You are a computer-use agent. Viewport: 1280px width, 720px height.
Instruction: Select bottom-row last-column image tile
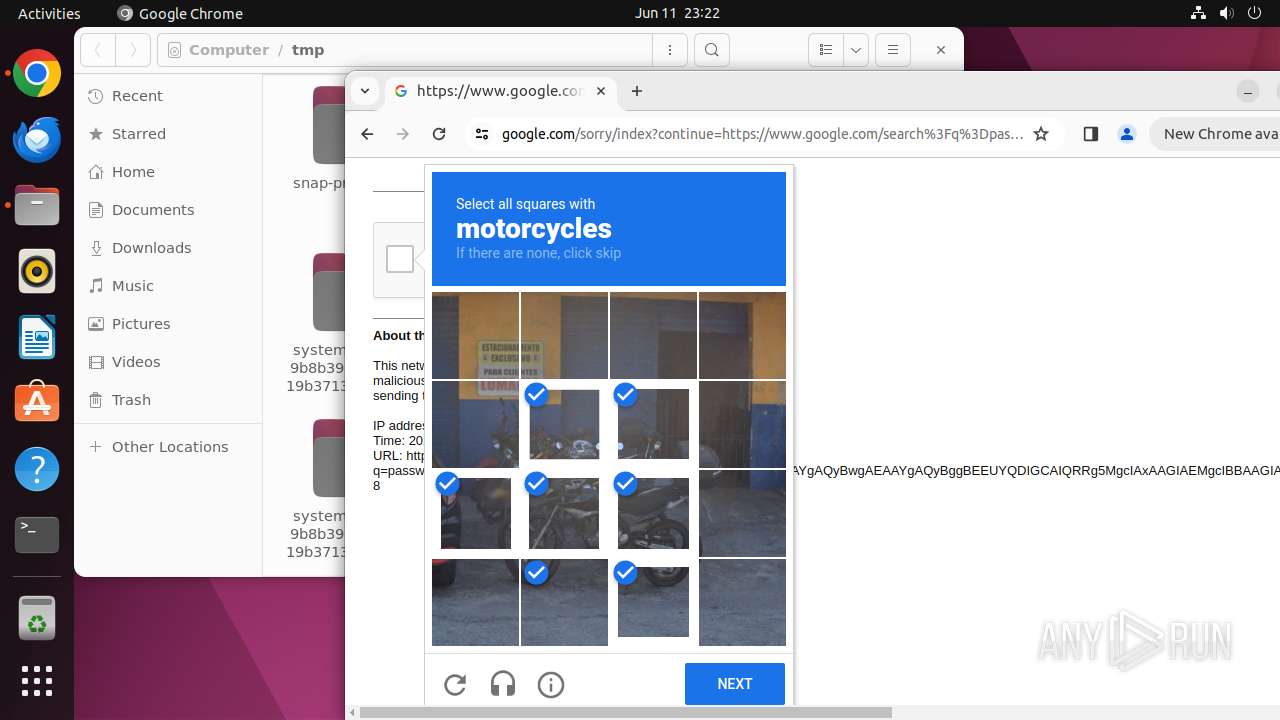tap(742, 602)
